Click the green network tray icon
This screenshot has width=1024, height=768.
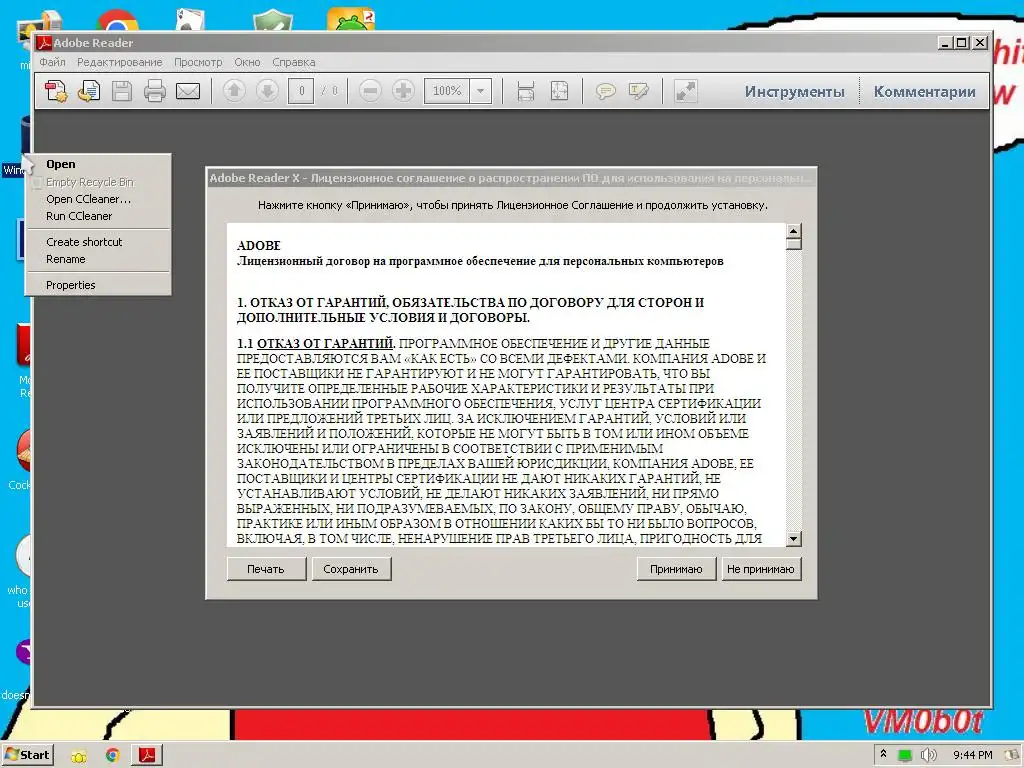click(905, 756)
